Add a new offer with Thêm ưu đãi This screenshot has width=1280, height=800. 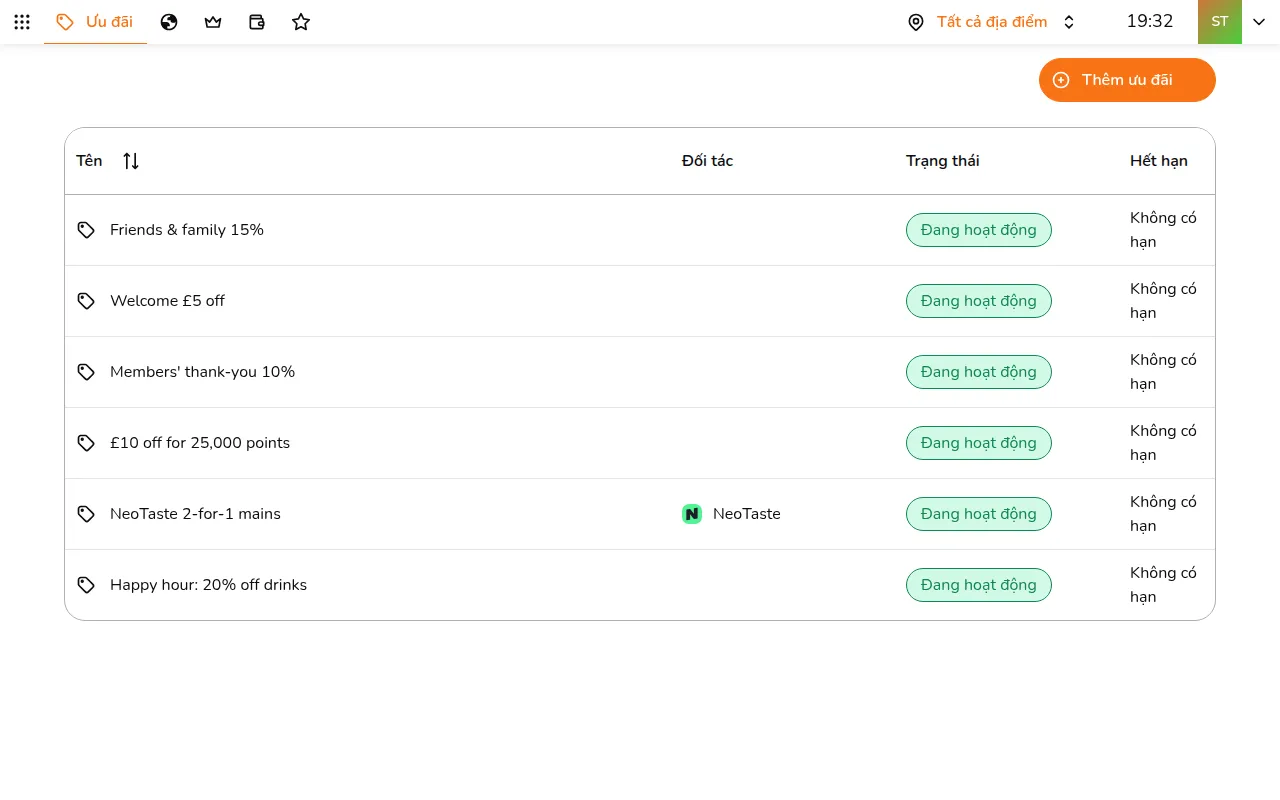click(x=1127, y=80)
